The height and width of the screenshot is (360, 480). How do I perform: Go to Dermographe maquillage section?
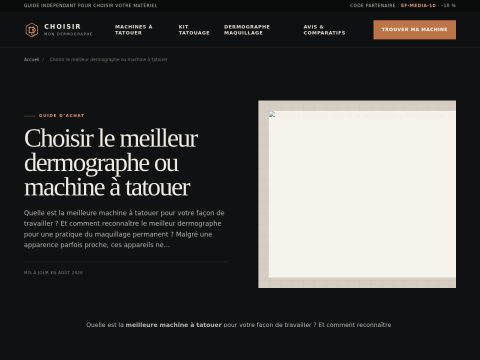[x=247, y=30]
